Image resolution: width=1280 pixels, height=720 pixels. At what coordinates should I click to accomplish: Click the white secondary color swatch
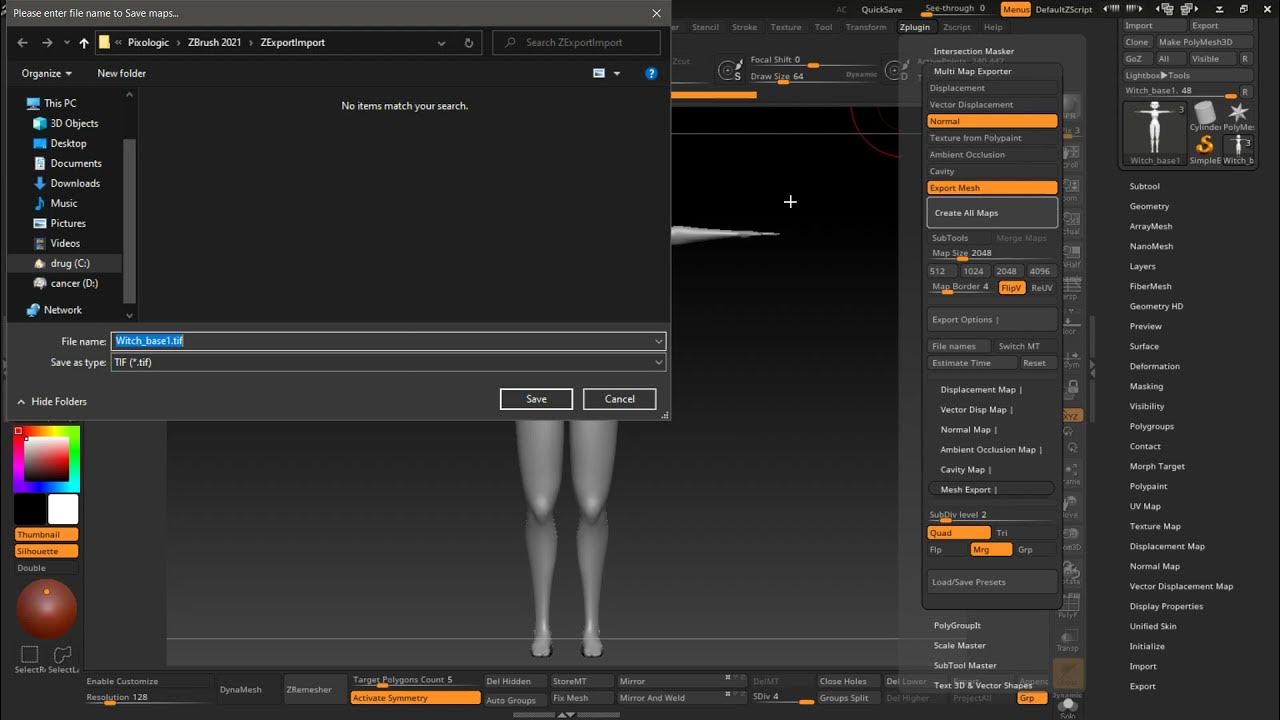coord(63,509)
